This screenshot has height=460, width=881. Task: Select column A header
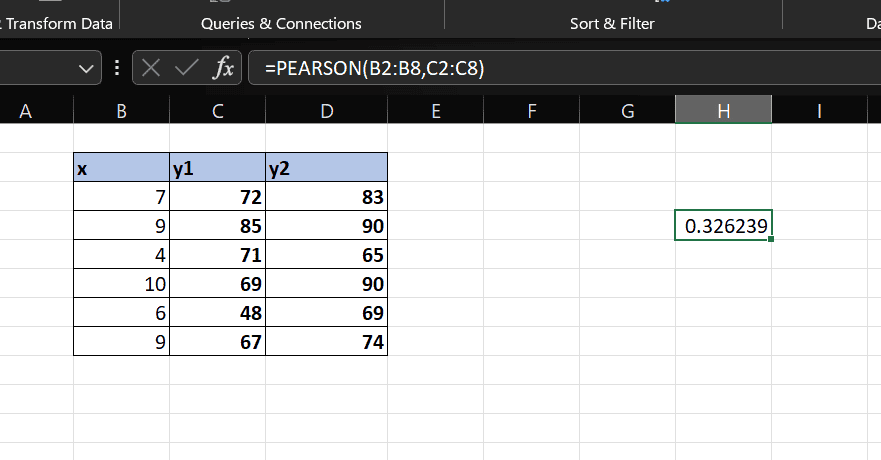[x=26, y=111]
